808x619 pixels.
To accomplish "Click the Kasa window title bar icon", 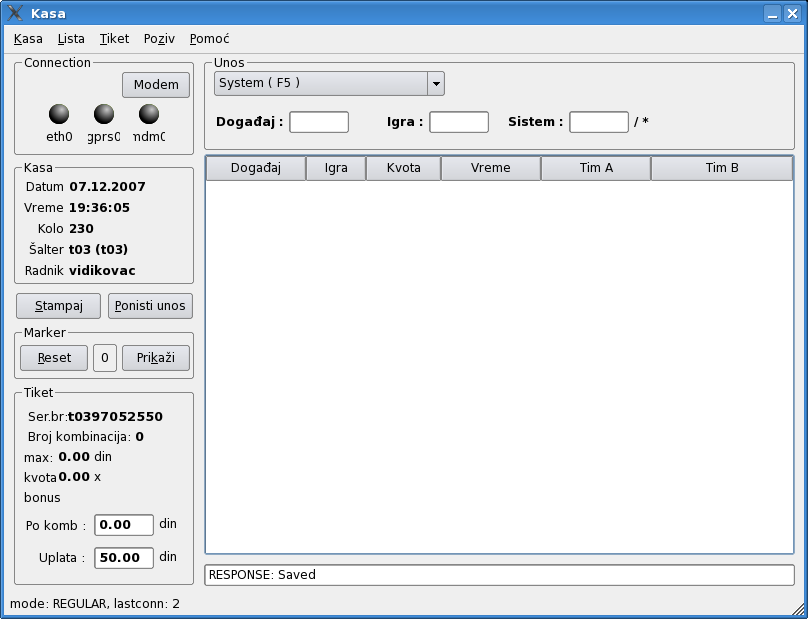I will click(15, 13).
